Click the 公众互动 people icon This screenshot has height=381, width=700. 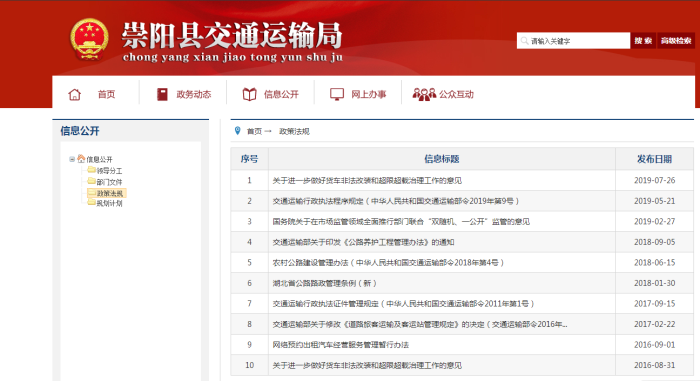pos(424,94)
